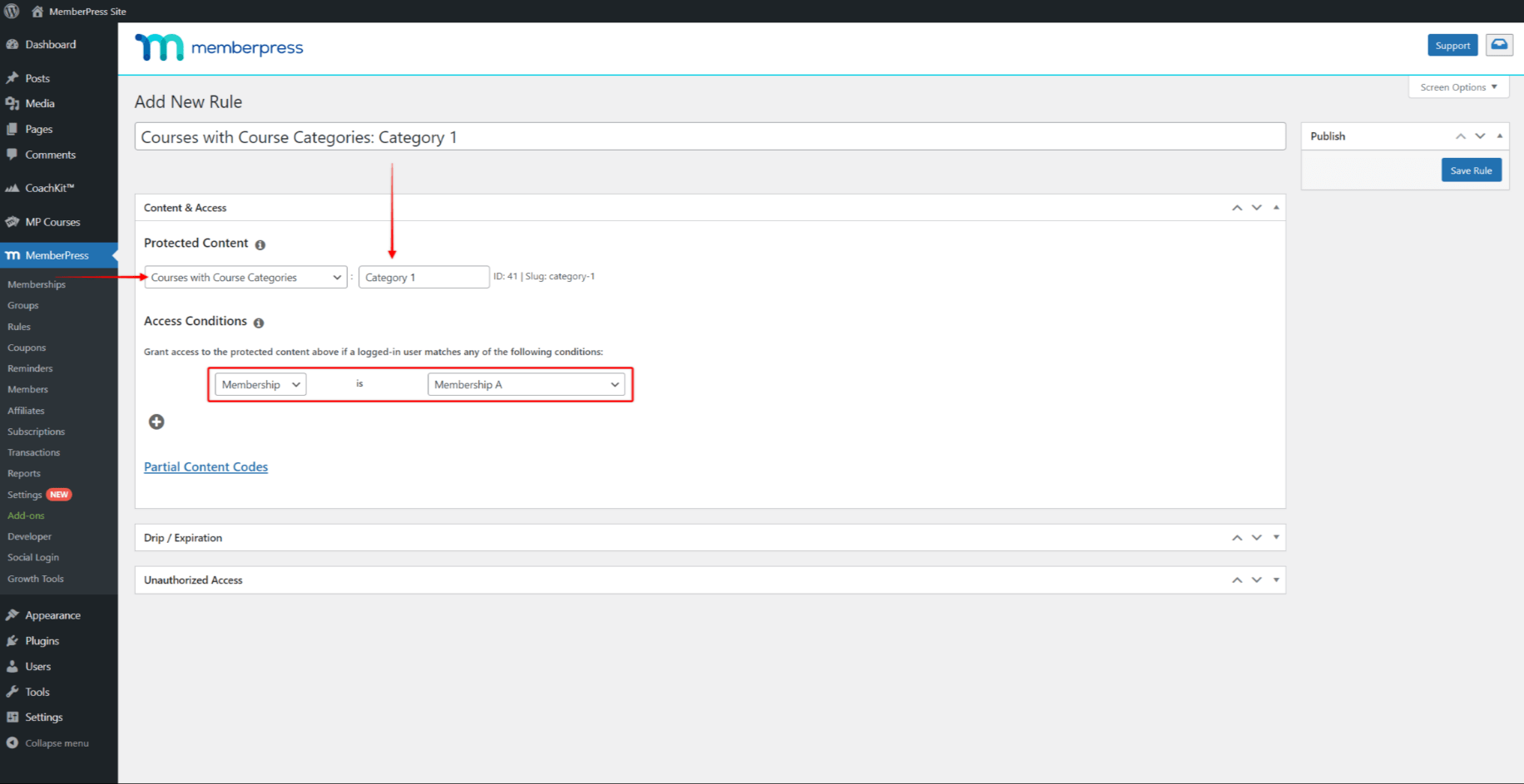
Task: Click the Protected Content info icon
Action: (x=260, y=244)
